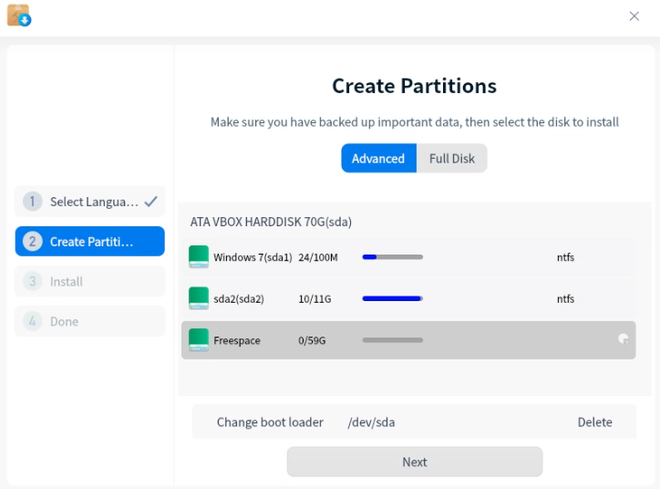
Task: Click the Freespace disk icon
Action: pos(199,340)
